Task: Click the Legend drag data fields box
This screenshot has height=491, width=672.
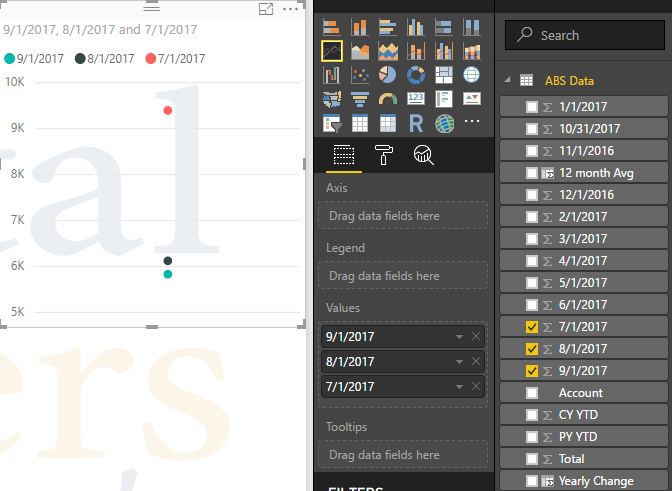Action: coord(403,275)
